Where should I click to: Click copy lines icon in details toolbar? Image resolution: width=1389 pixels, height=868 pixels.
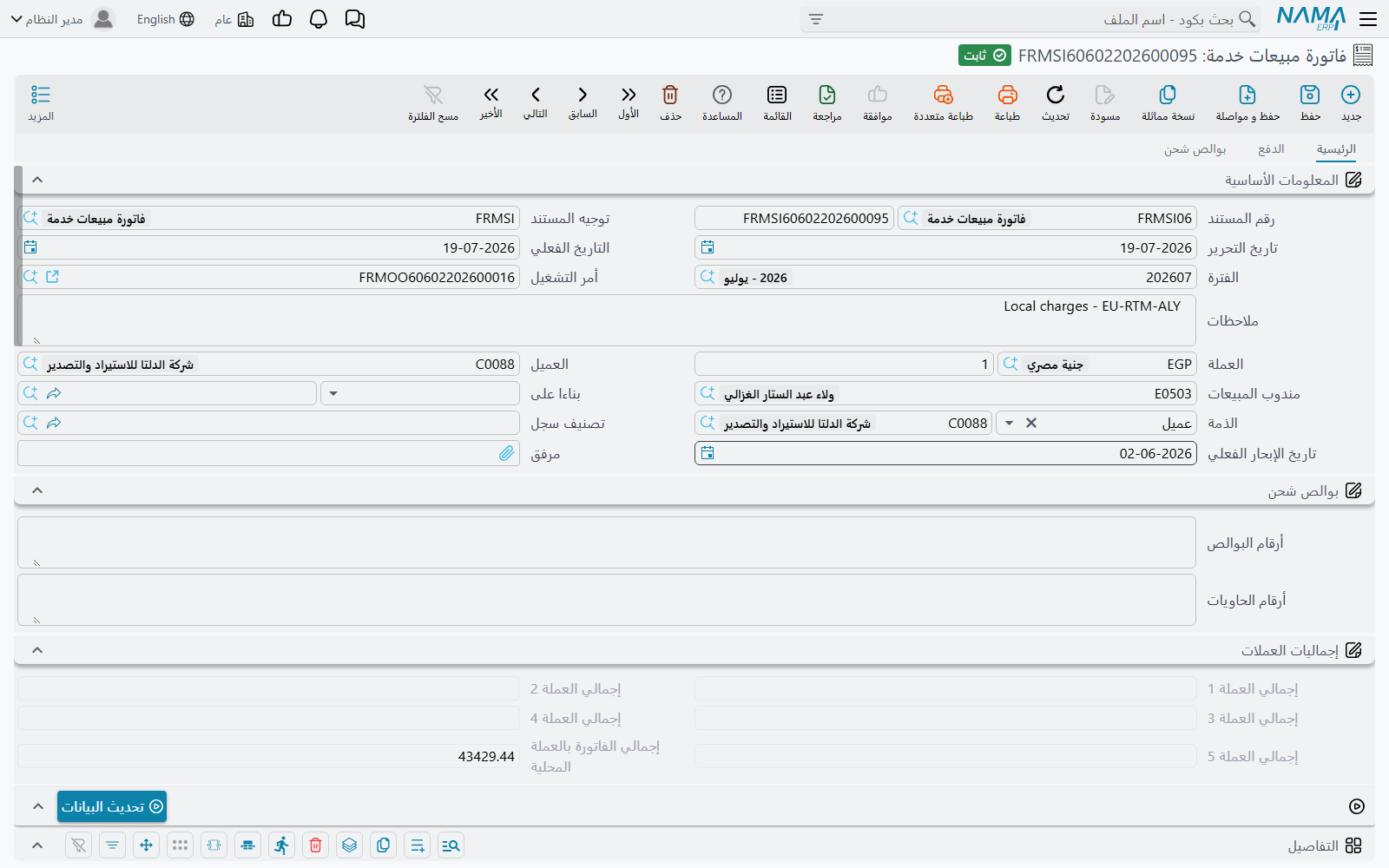[x=384, y=845]
